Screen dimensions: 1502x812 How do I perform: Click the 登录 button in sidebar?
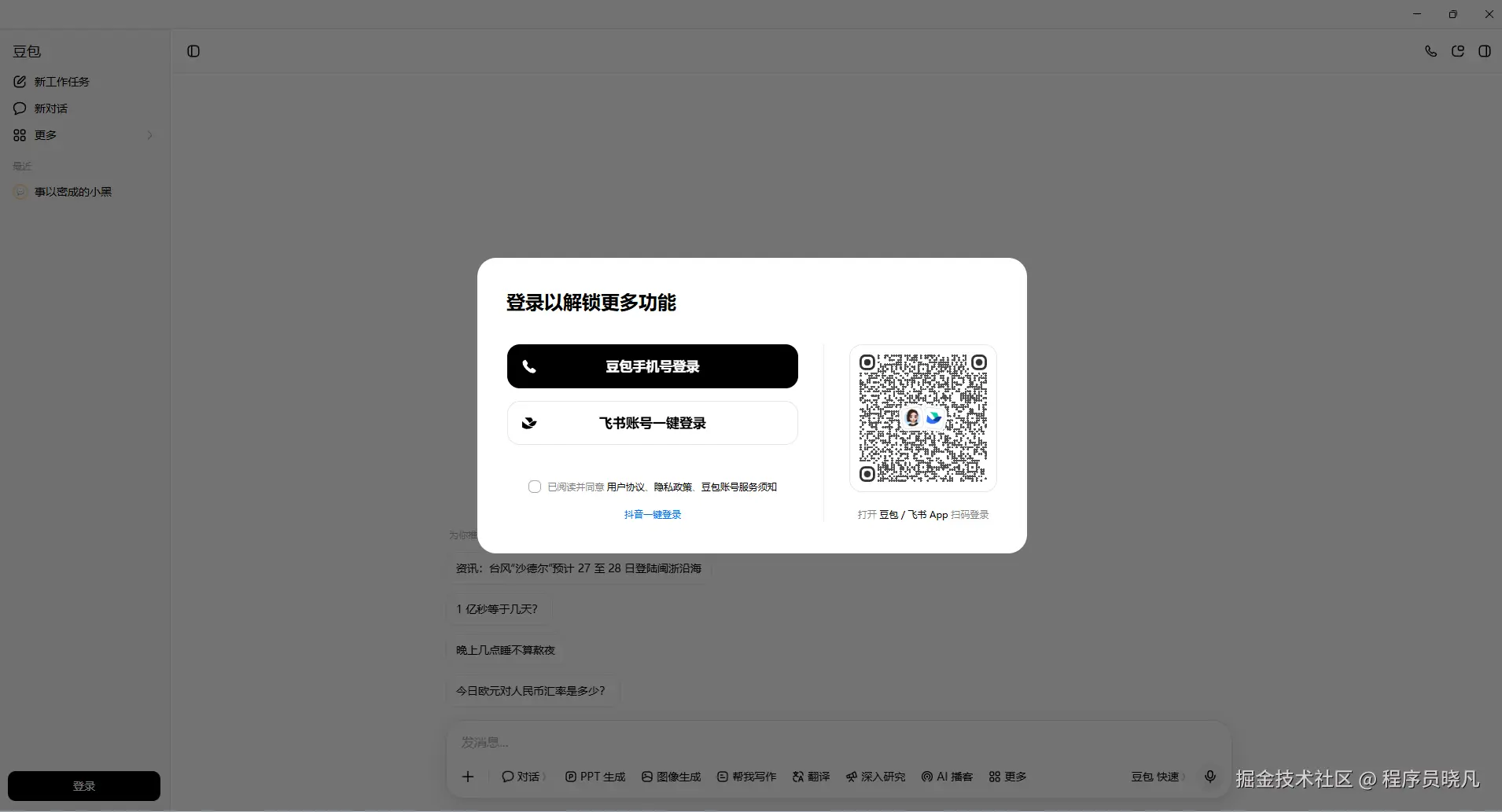(84, 786)
